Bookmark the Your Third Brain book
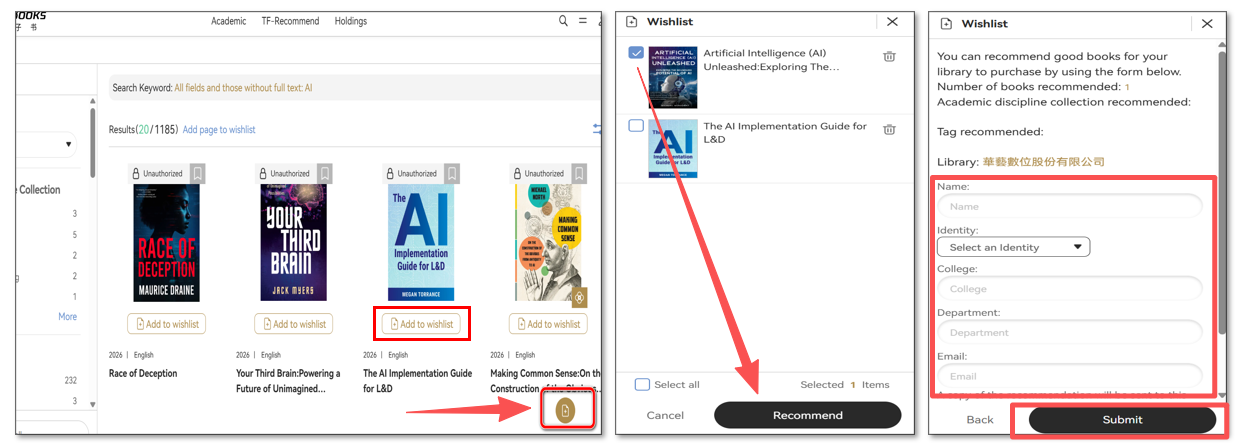Screen dimensions: 1245x444 click(x=325, y=173)
